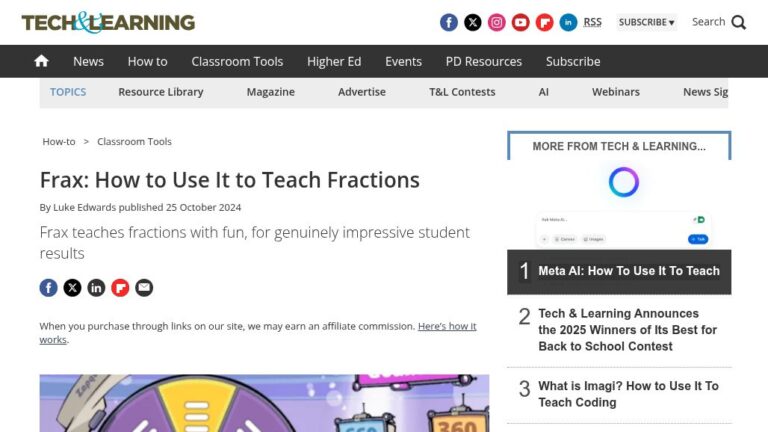Share the article on X below headline
The width and height of the screenshot is (768, 432).
click(72, 288)
